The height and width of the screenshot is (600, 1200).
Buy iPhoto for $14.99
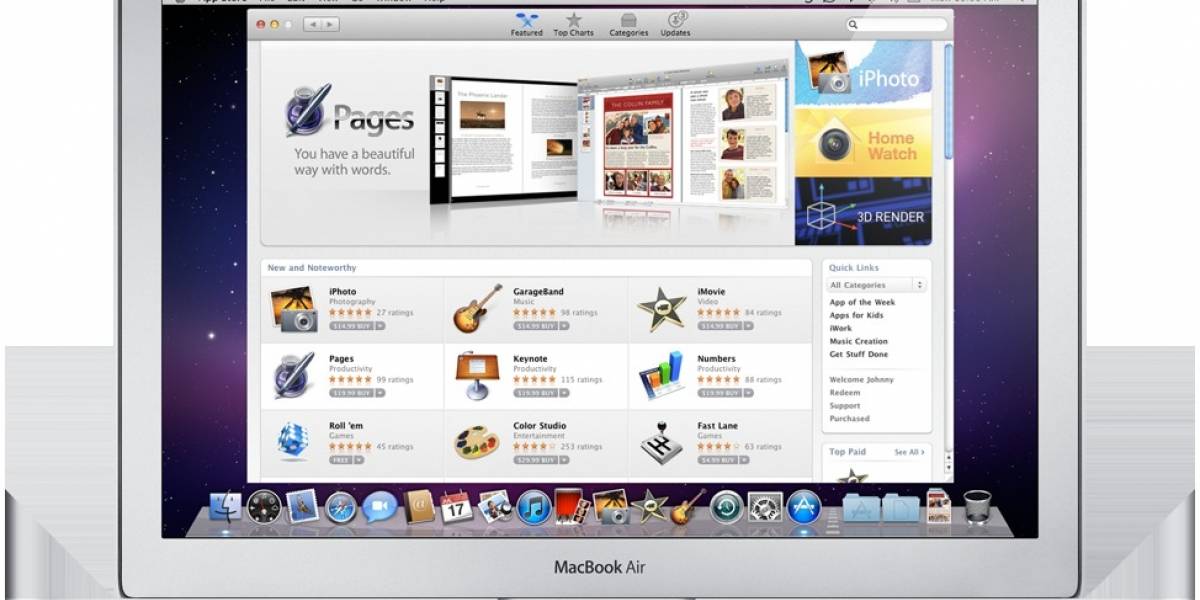point(350,326)
